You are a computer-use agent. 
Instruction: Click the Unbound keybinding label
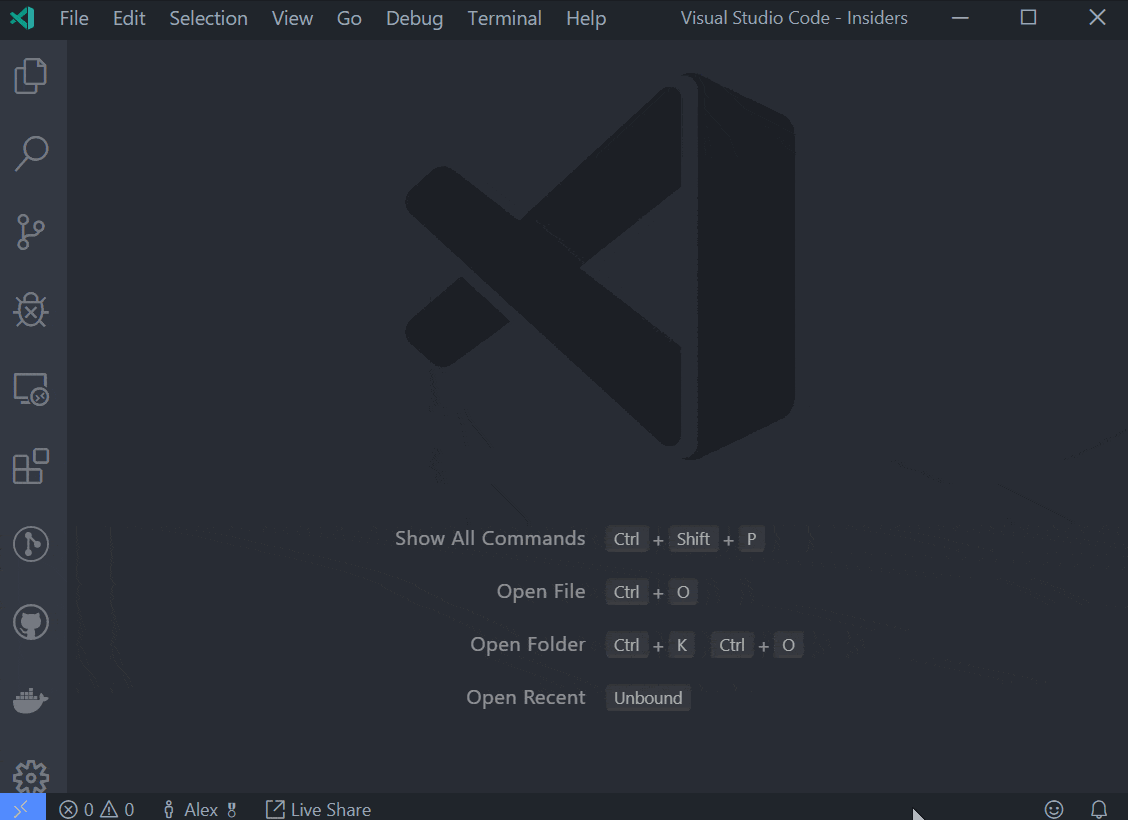[x=648, y=698]
